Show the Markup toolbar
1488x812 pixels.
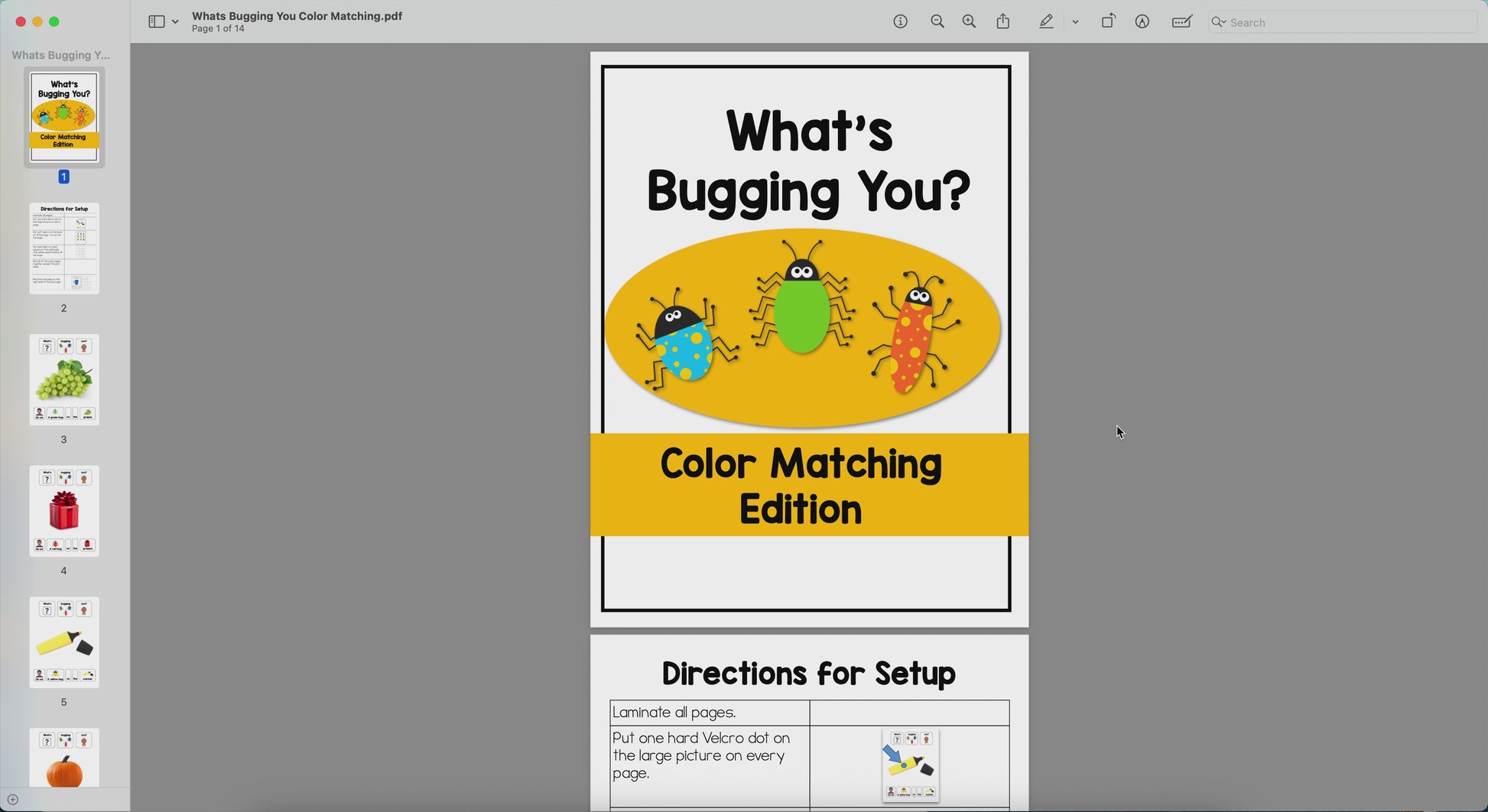pyautogui.click(x=1142, y=22)
